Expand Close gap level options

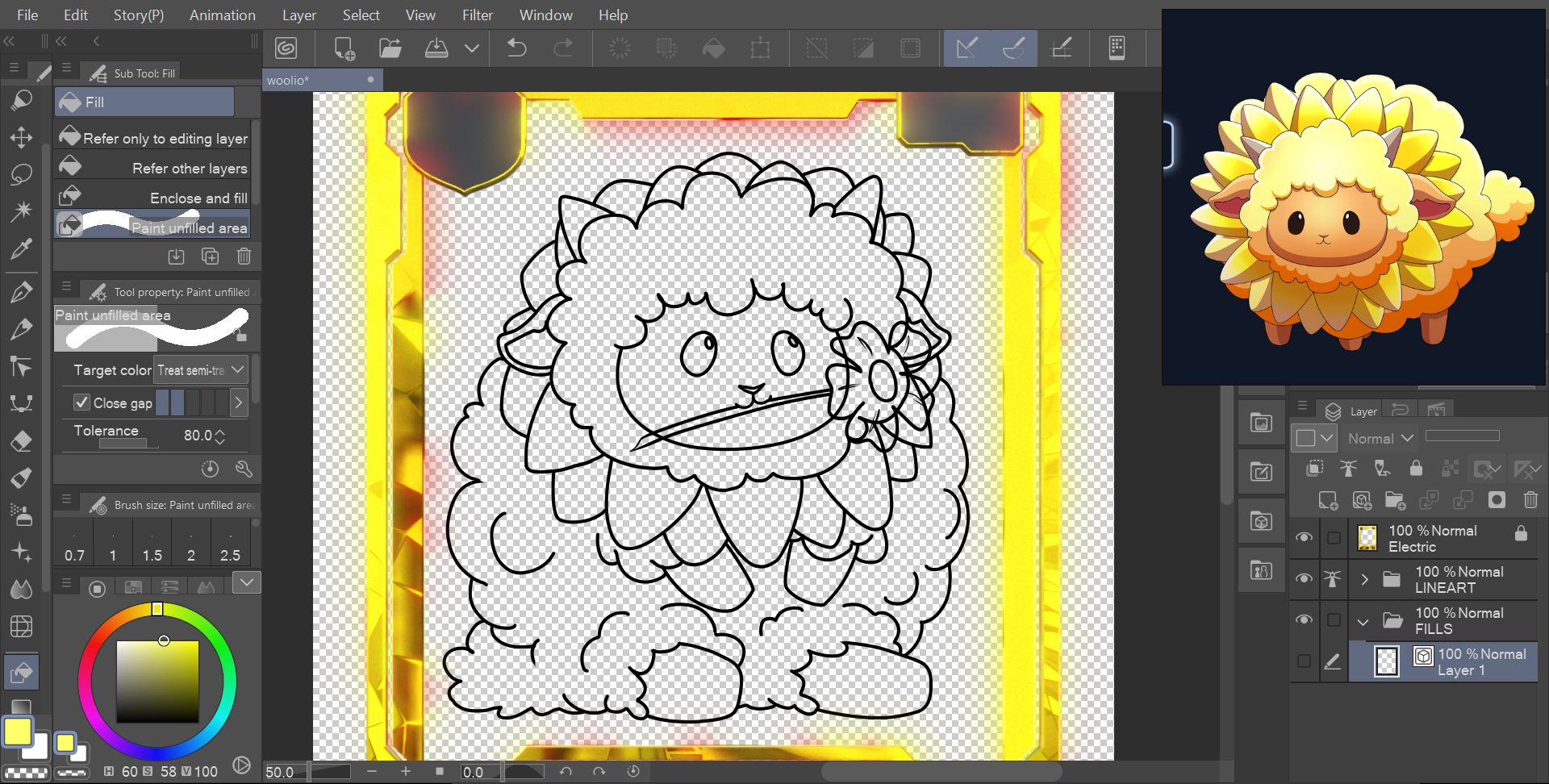coord(239,402)
